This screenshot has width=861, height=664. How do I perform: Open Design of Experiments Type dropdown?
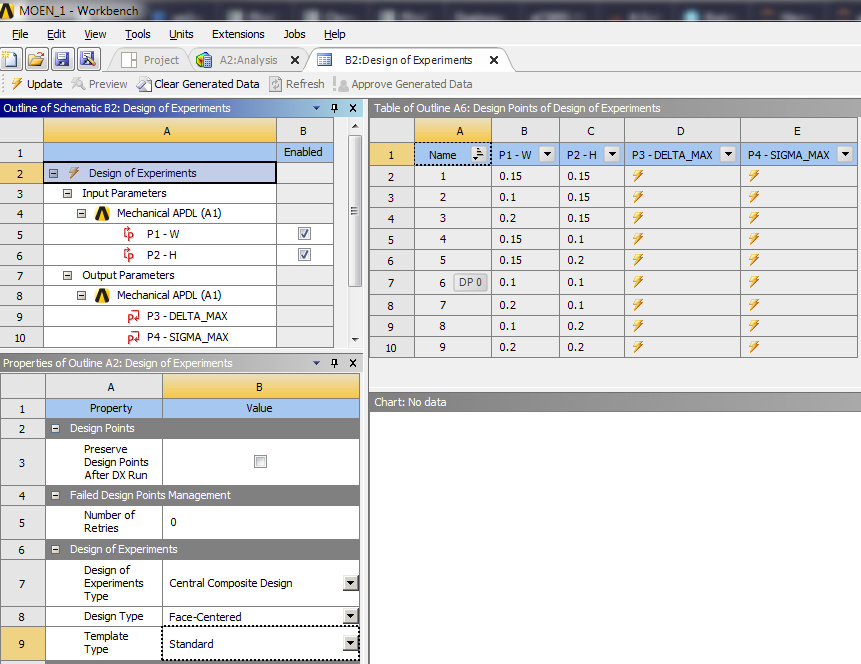[x=350, y=583]
